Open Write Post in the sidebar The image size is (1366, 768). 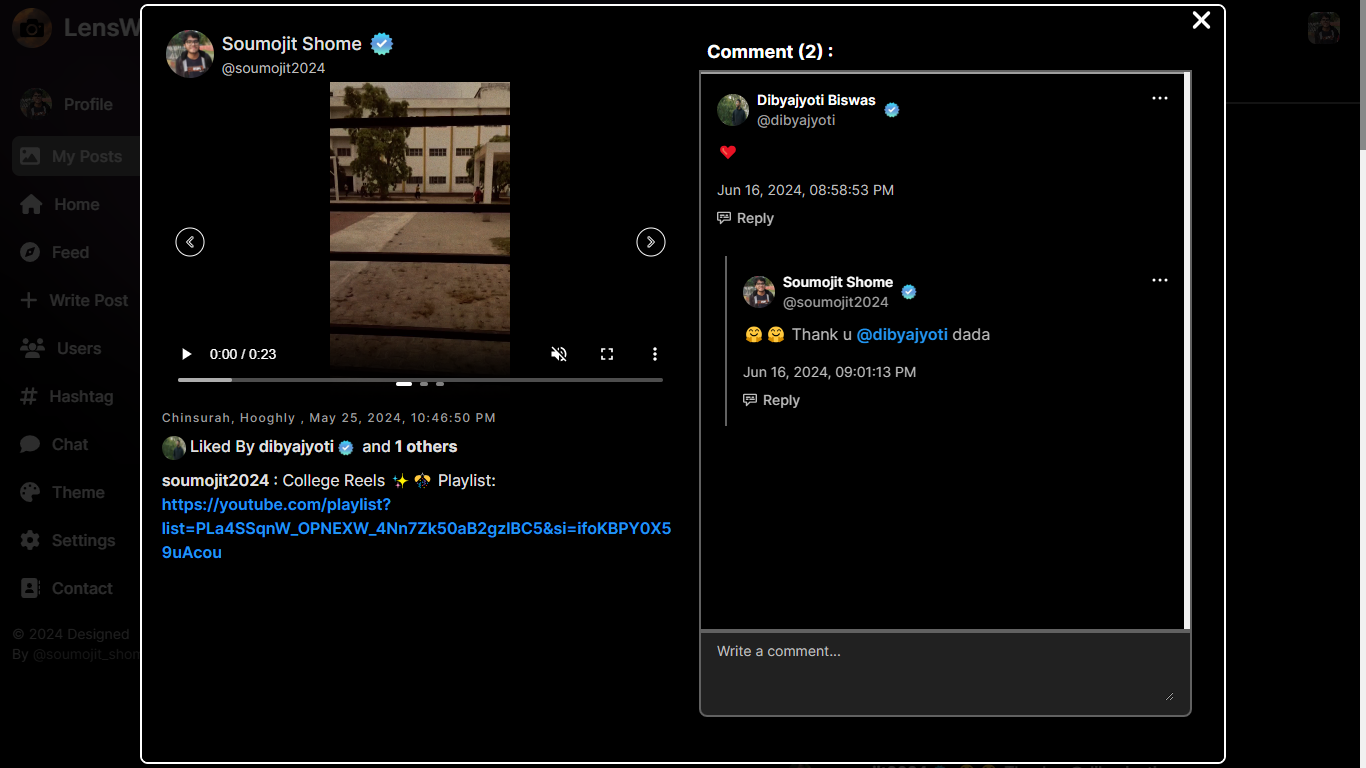[x=76, y=300]
